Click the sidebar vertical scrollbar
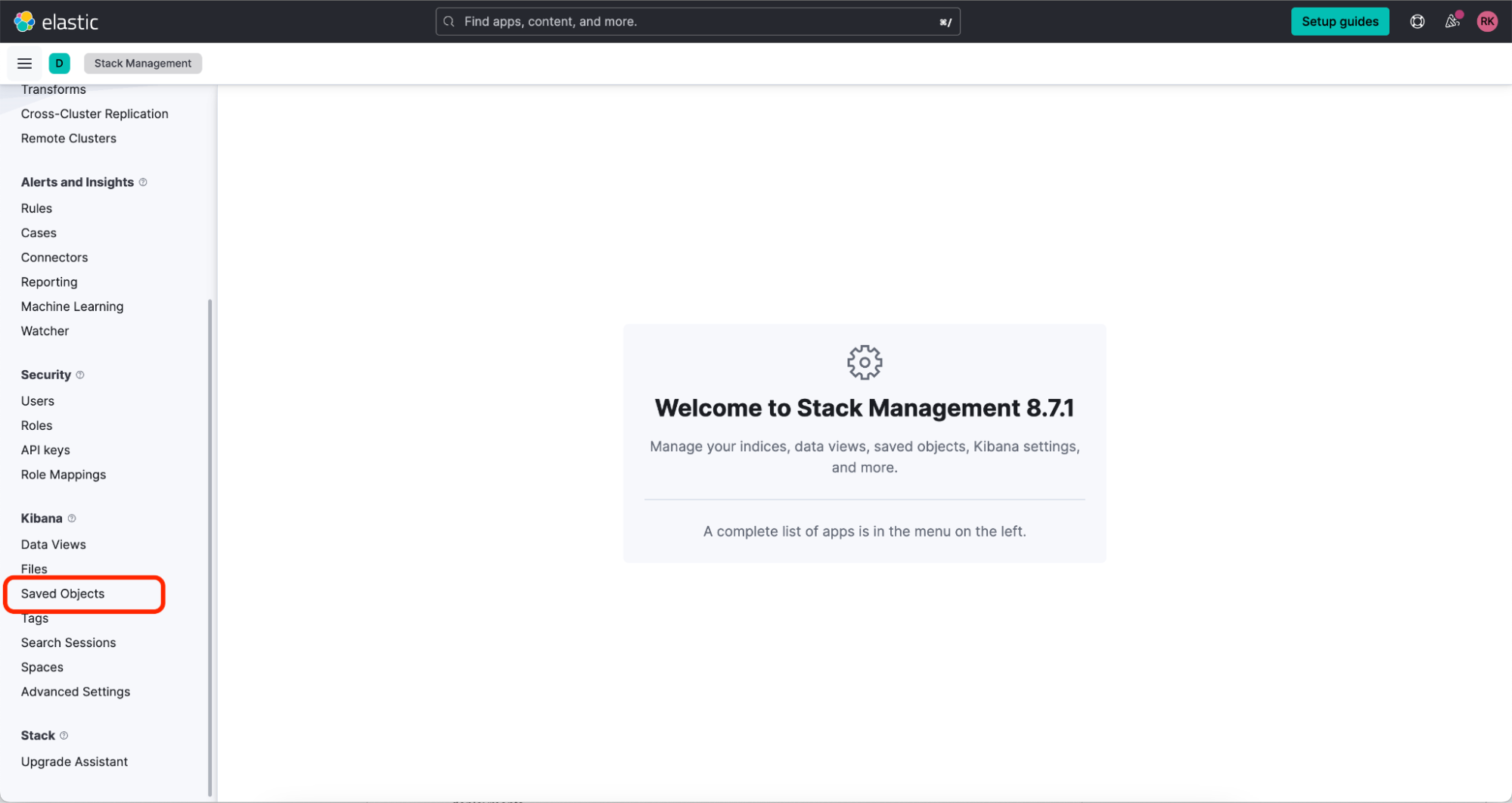 click(210, 548)
